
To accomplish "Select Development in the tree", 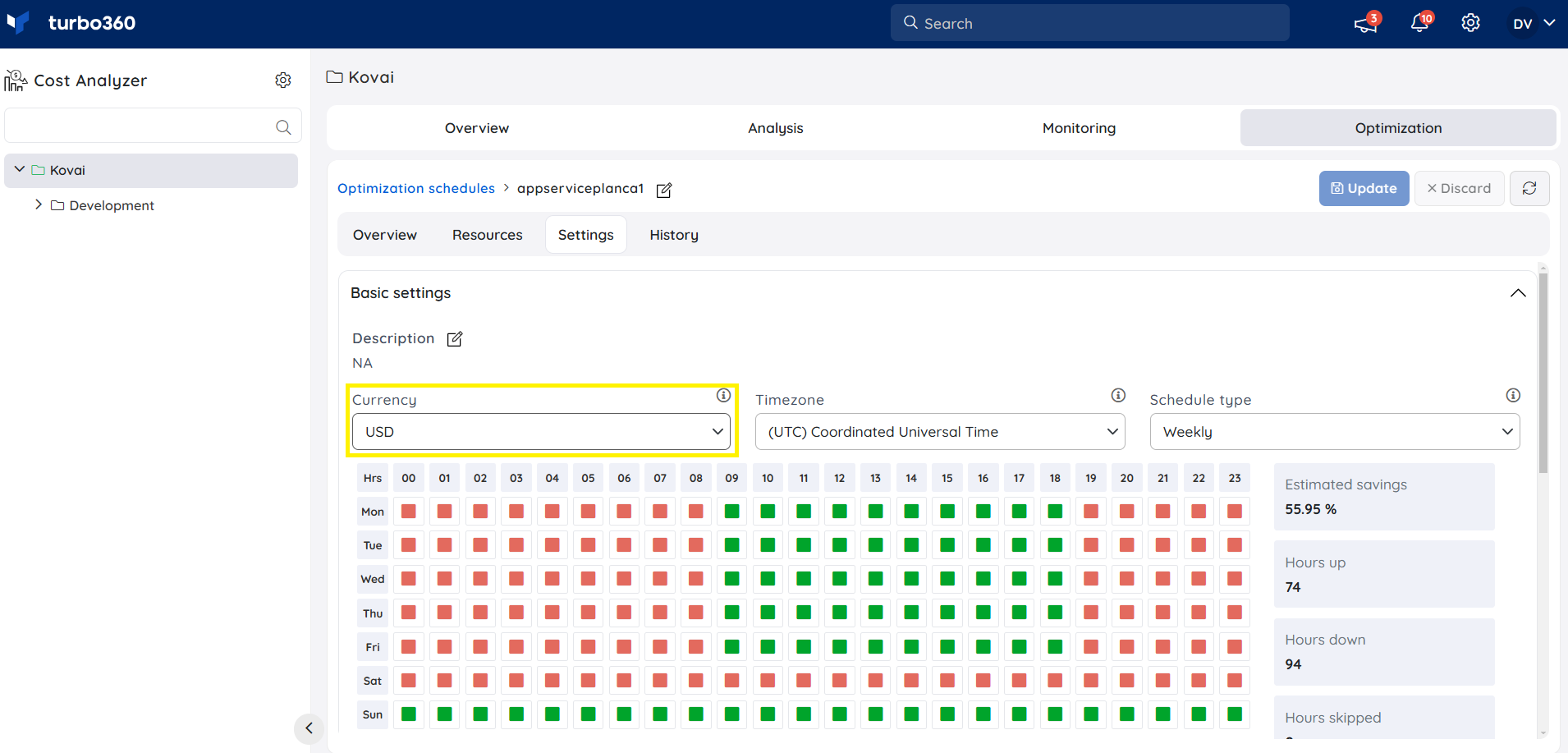I will 112,205.
